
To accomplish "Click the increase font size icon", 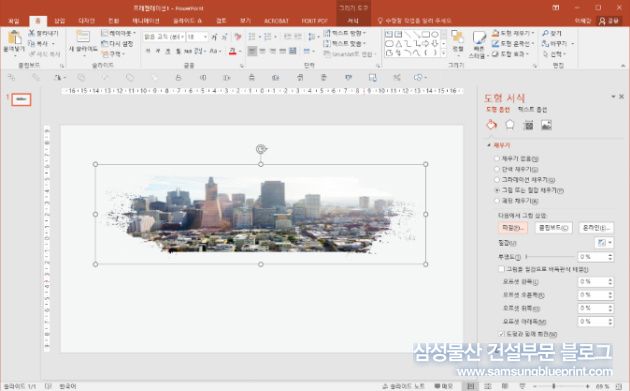I will pos(214,37).
